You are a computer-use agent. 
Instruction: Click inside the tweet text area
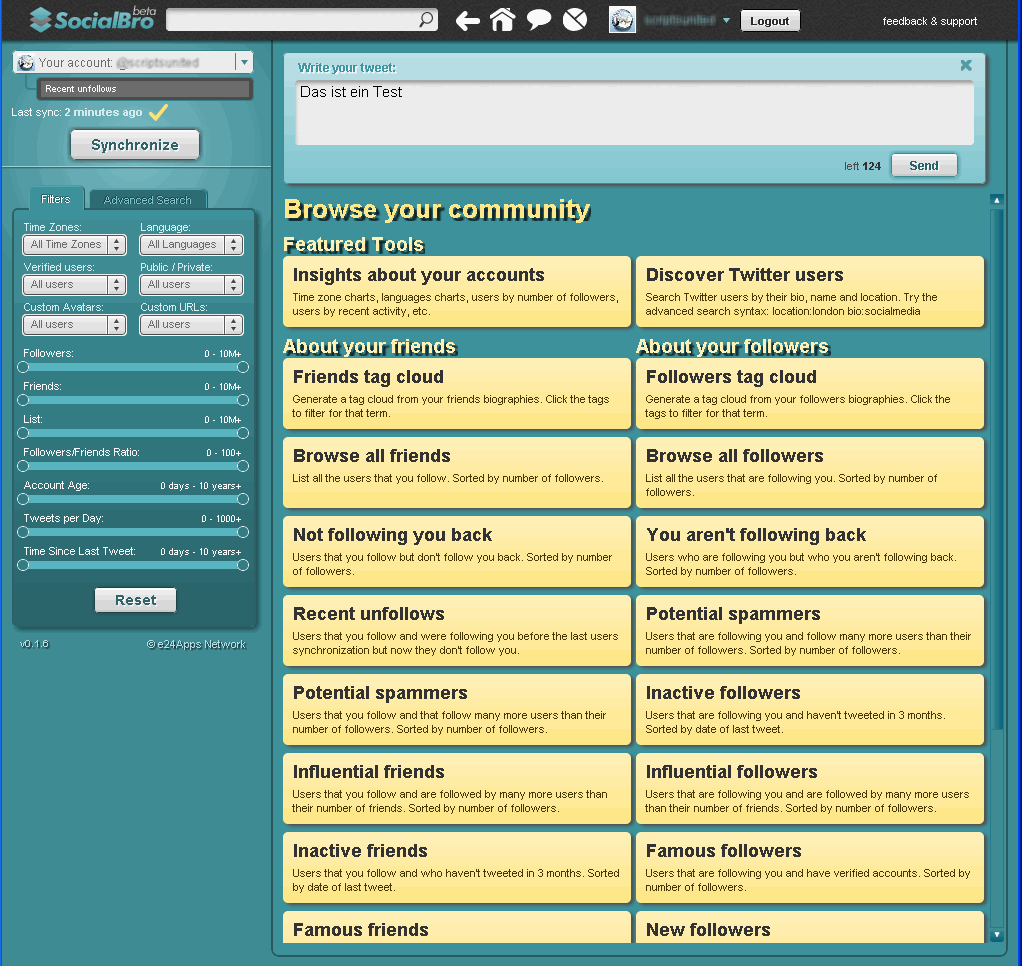tap(634, 113)
